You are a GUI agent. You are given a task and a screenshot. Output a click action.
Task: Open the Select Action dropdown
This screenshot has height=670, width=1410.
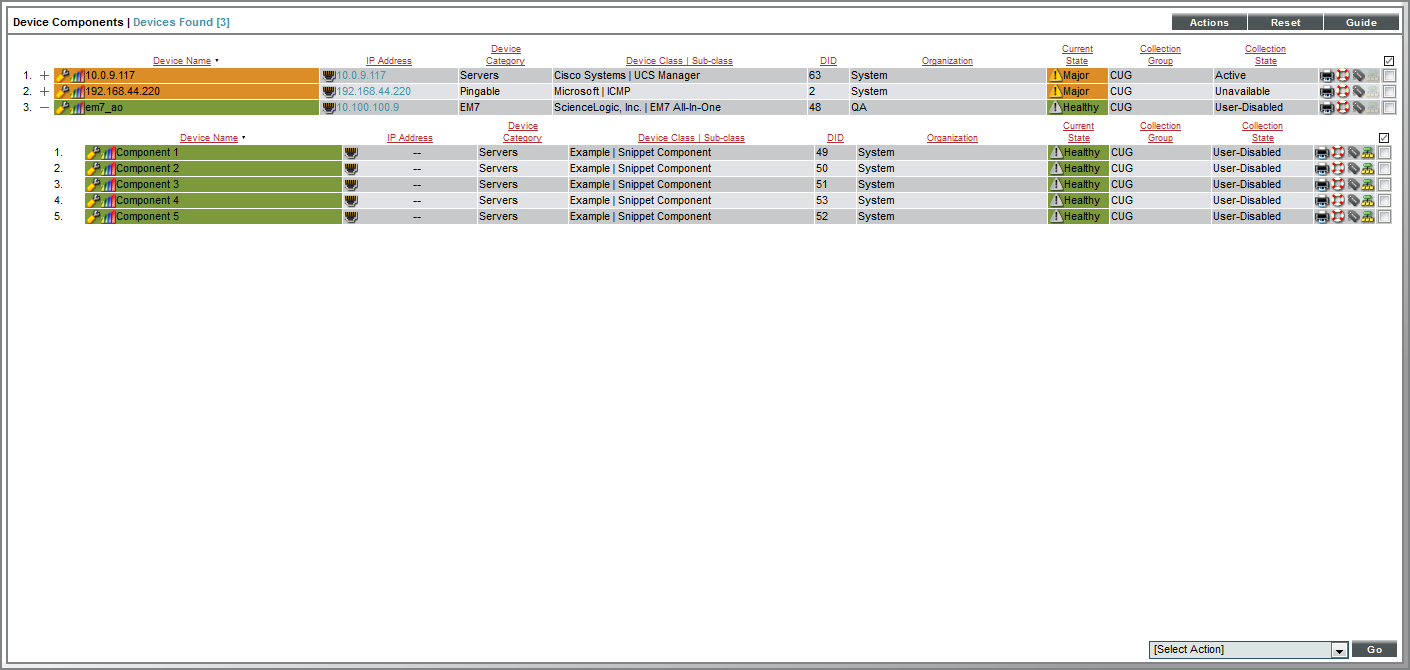pyautogui.click(x=1248, y=650)
